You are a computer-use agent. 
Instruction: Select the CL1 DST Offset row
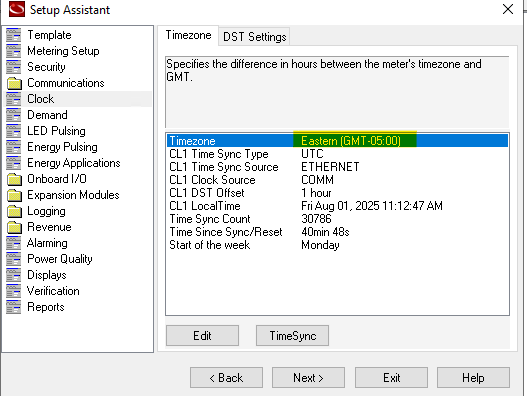(337, 193)
